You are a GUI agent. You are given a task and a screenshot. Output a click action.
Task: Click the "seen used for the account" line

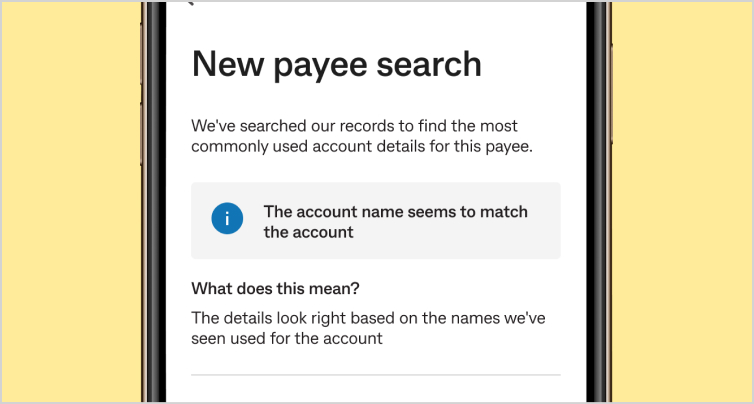click(x=287, y=338)
